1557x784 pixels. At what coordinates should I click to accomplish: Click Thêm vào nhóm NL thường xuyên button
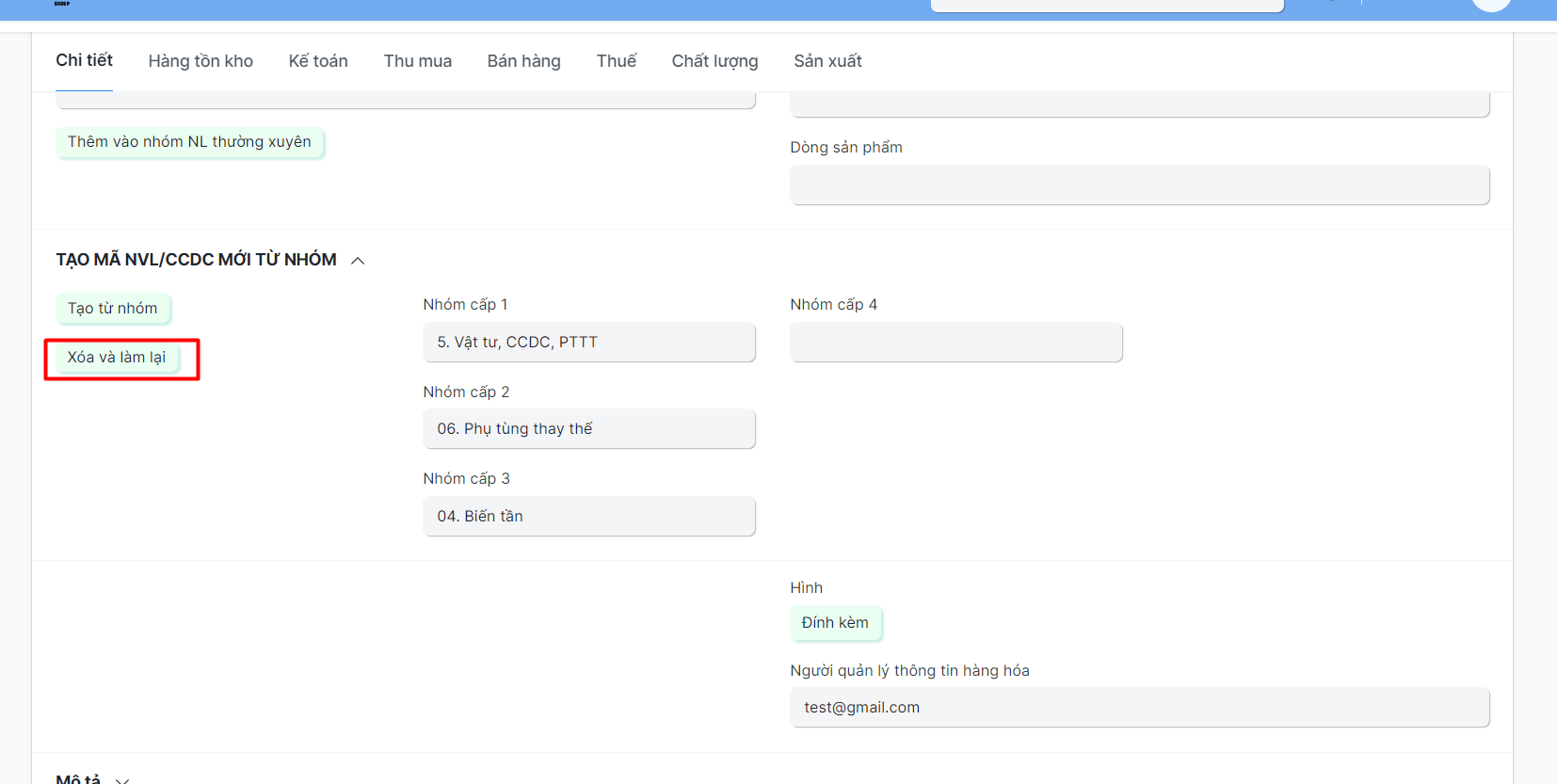tap(189, 142)
